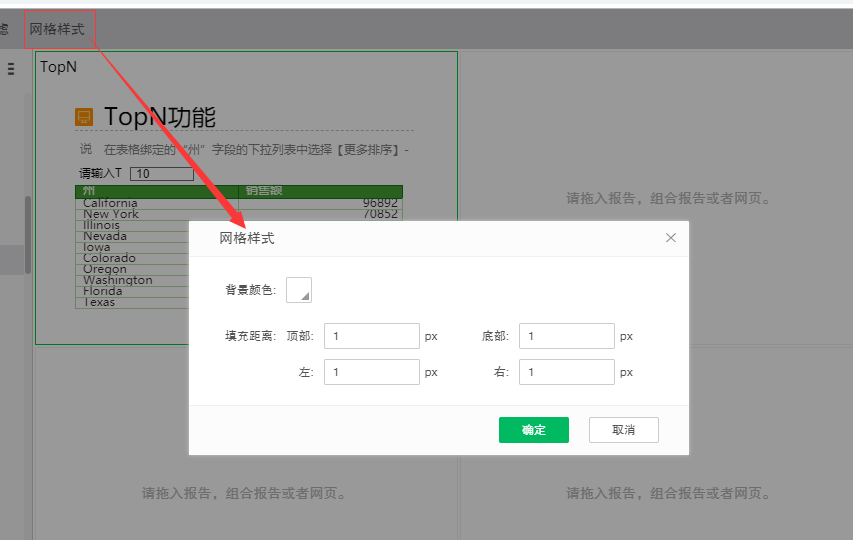Screen dimensions: 853x540
Task: Click the 左 padding input field
Action: (371, 372)
